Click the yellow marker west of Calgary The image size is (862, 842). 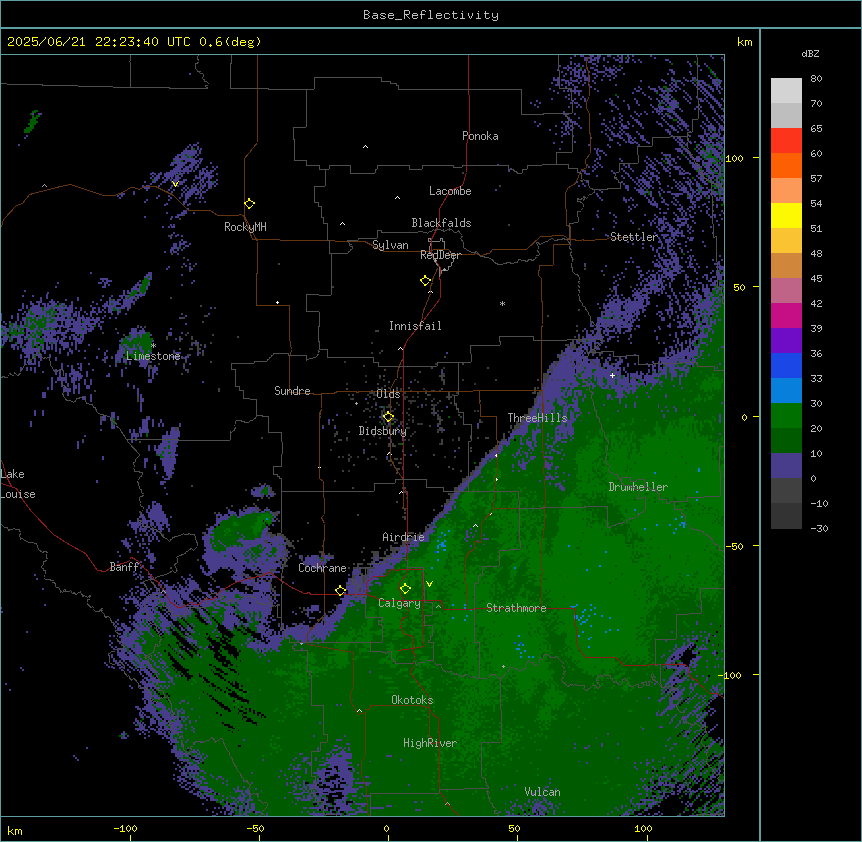340,591
